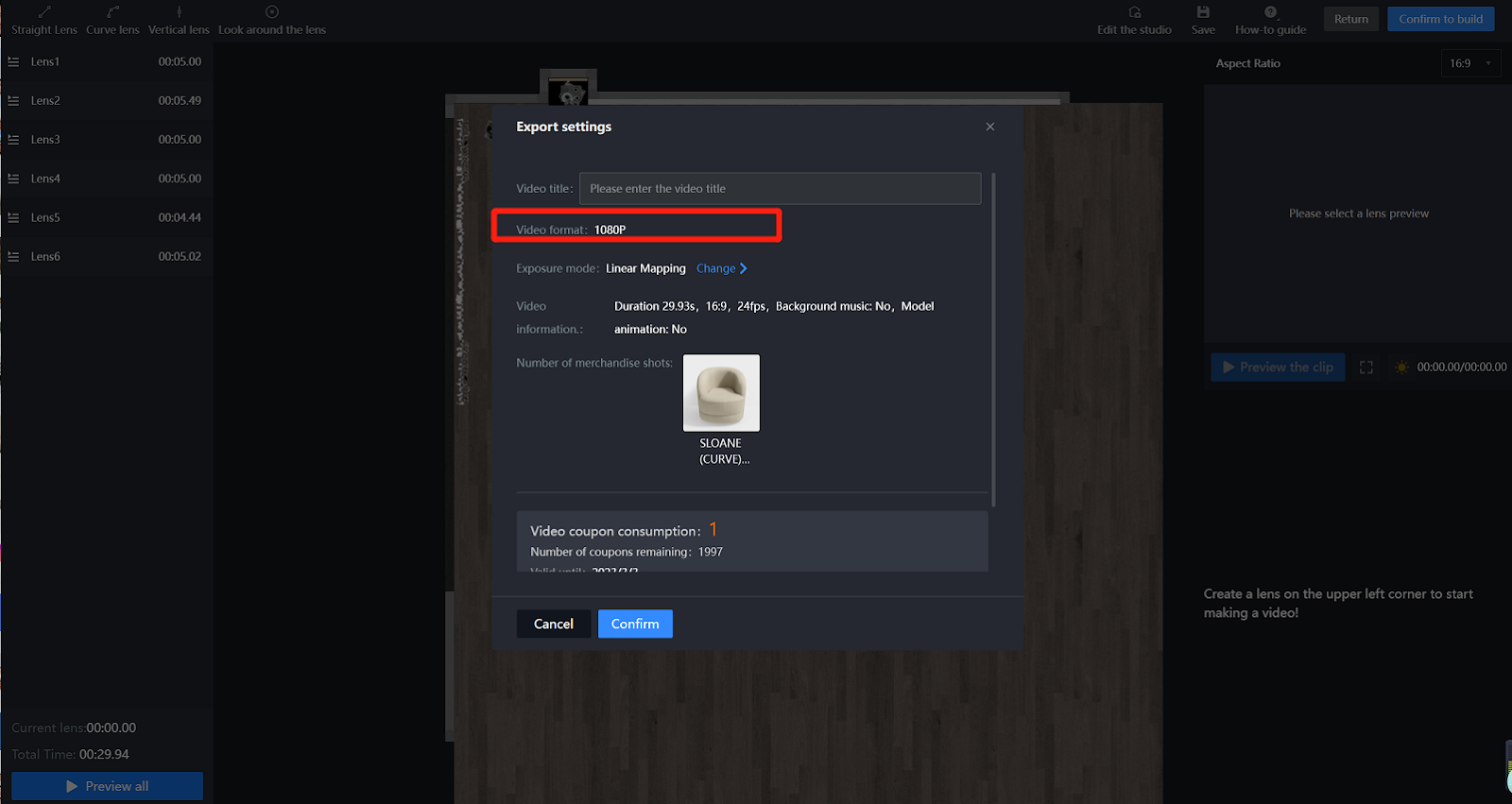Click the Current lens time readout
This screenshot has height=804, width=1512.
74,727
